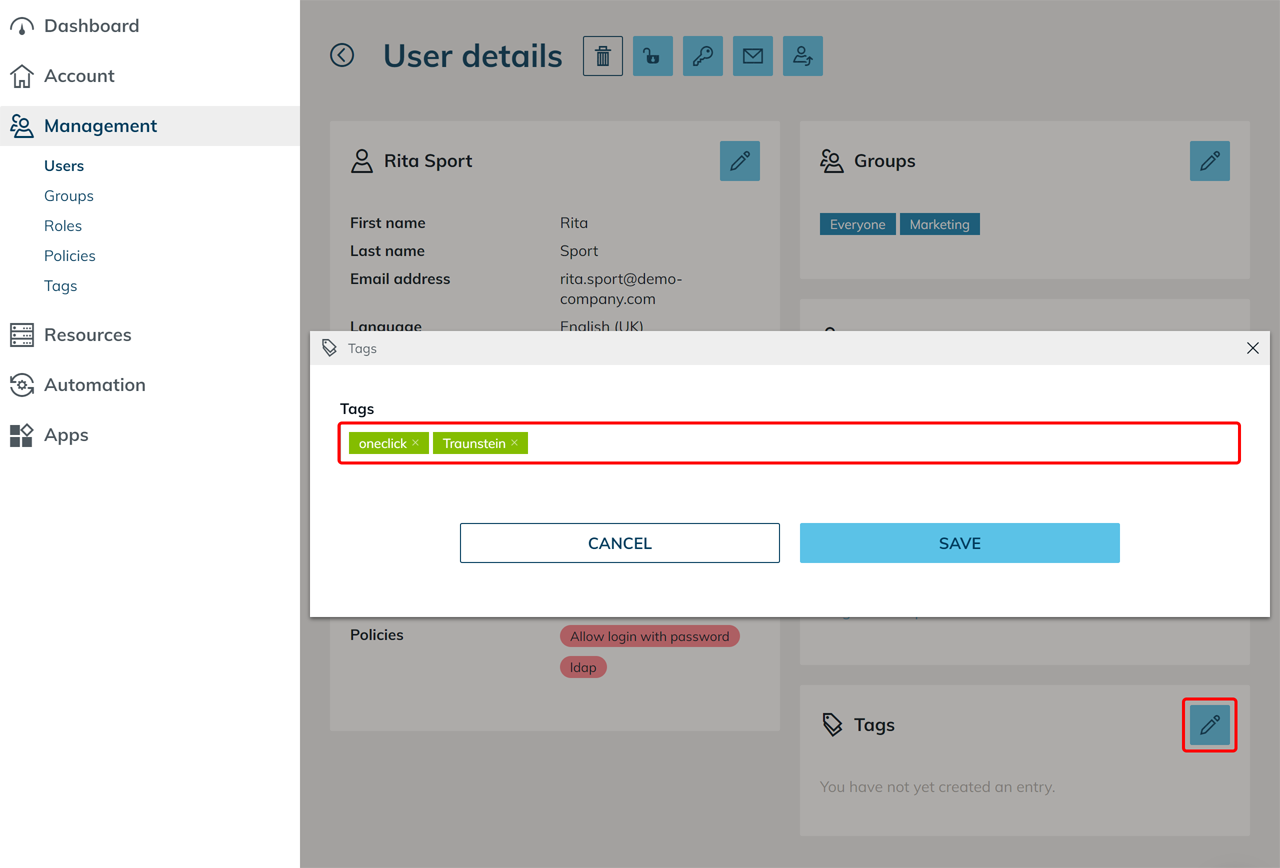Click the unlock padlock icon button
This screenshot has height=868, width=1280.
[653, 56]
